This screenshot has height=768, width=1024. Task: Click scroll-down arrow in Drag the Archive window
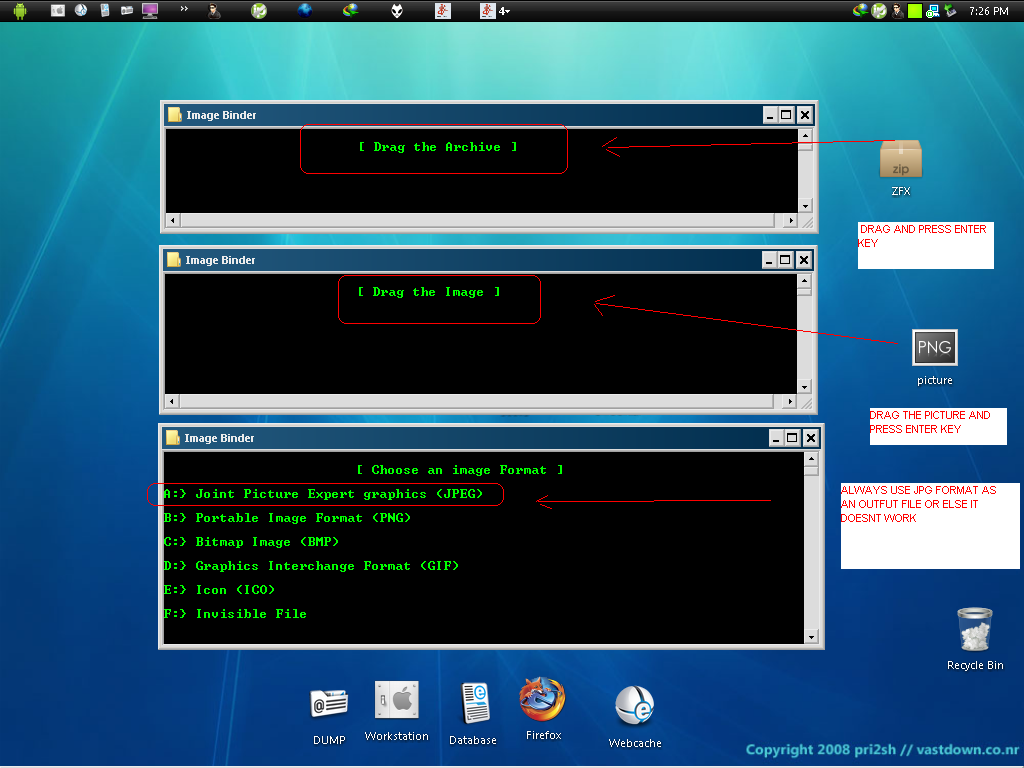tap(805, 206)
